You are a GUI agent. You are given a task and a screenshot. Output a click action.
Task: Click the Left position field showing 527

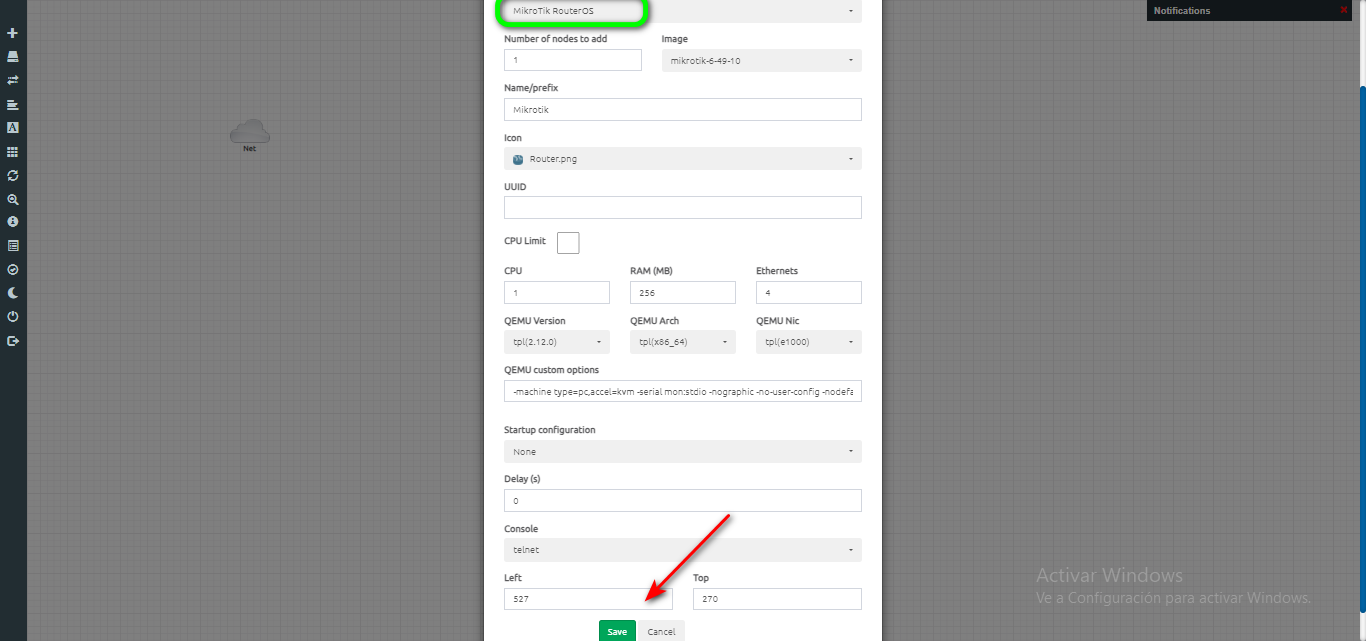[x=588, y=599]
